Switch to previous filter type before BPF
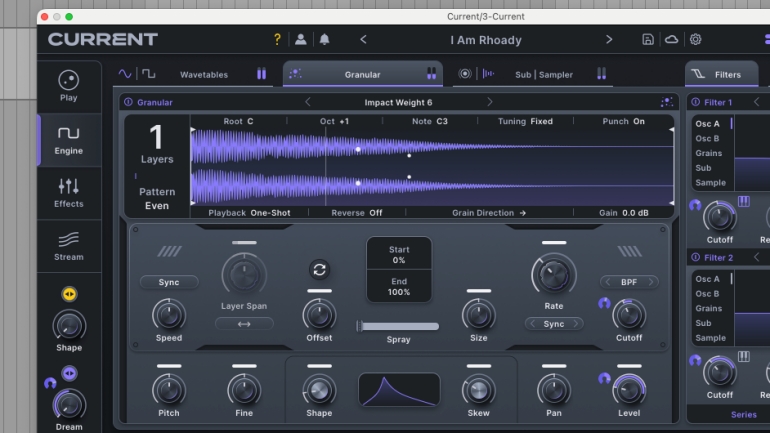The width and height of the screenshot is (770, 433). point(608,282)
